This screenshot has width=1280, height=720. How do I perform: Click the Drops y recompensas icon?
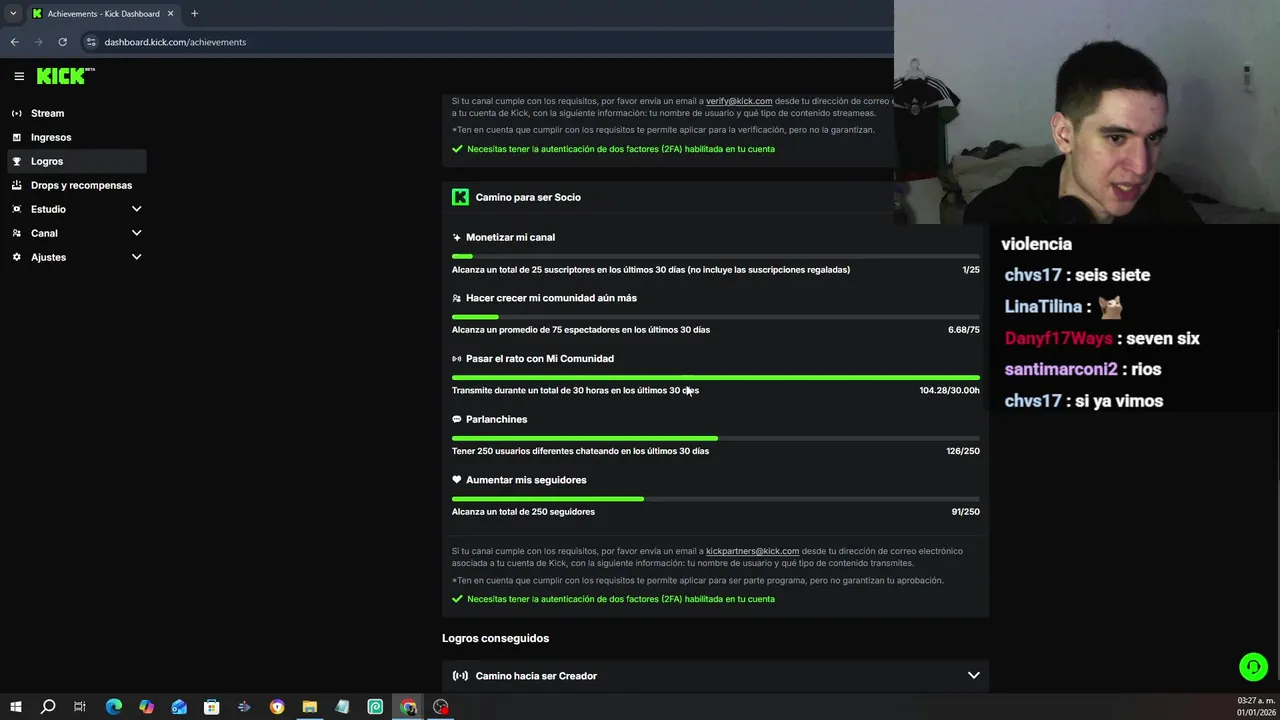tap(17, 185)
